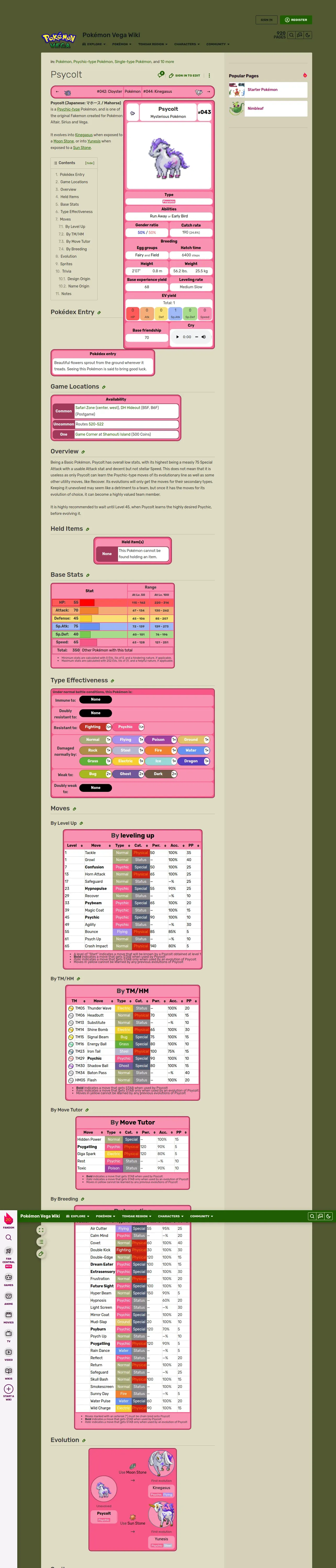Open the Sun Stone link in intro
The width and height of the screenshot is (336, 1568).
click(82, 148)
